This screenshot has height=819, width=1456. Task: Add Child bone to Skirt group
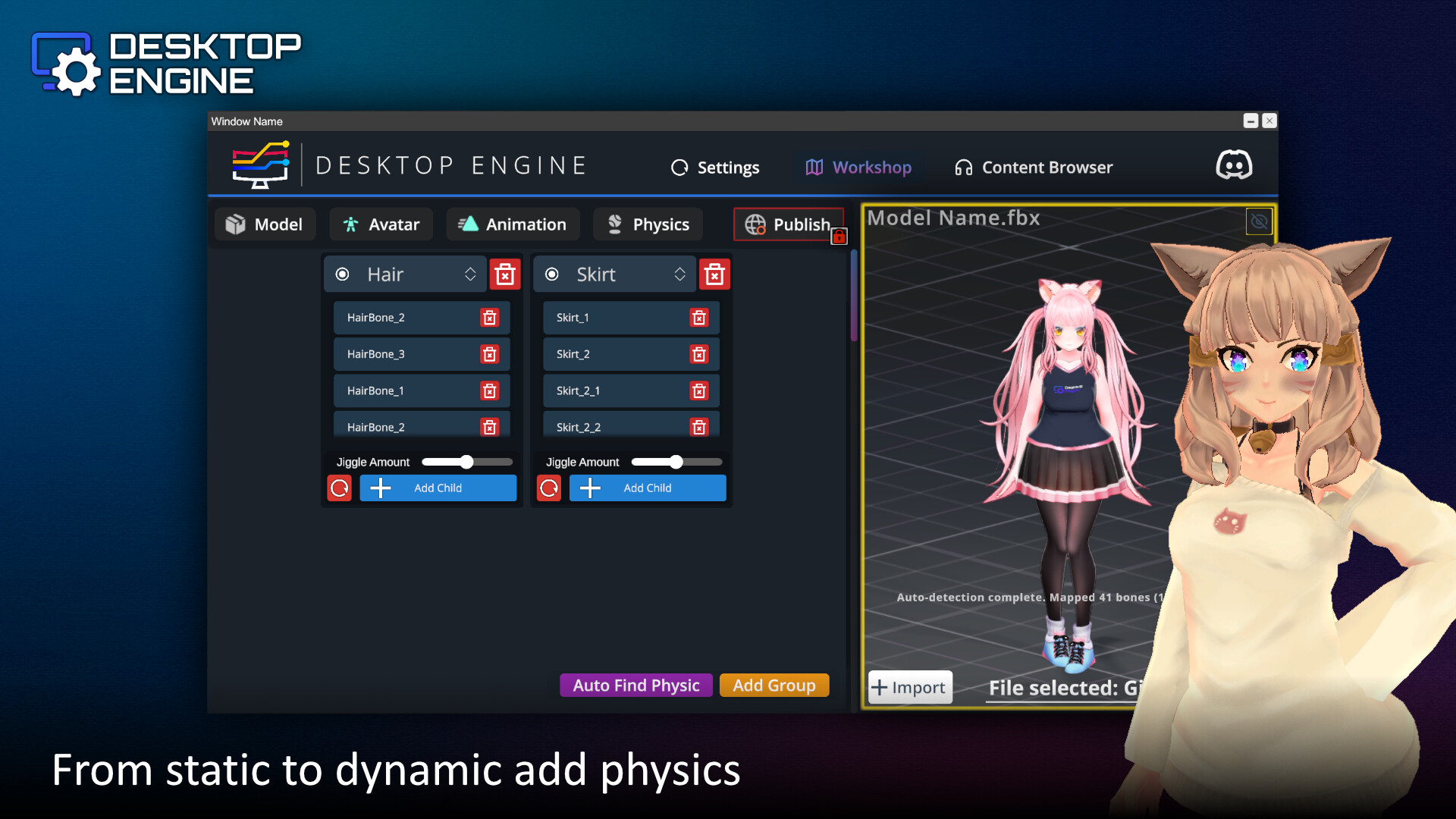648,488
